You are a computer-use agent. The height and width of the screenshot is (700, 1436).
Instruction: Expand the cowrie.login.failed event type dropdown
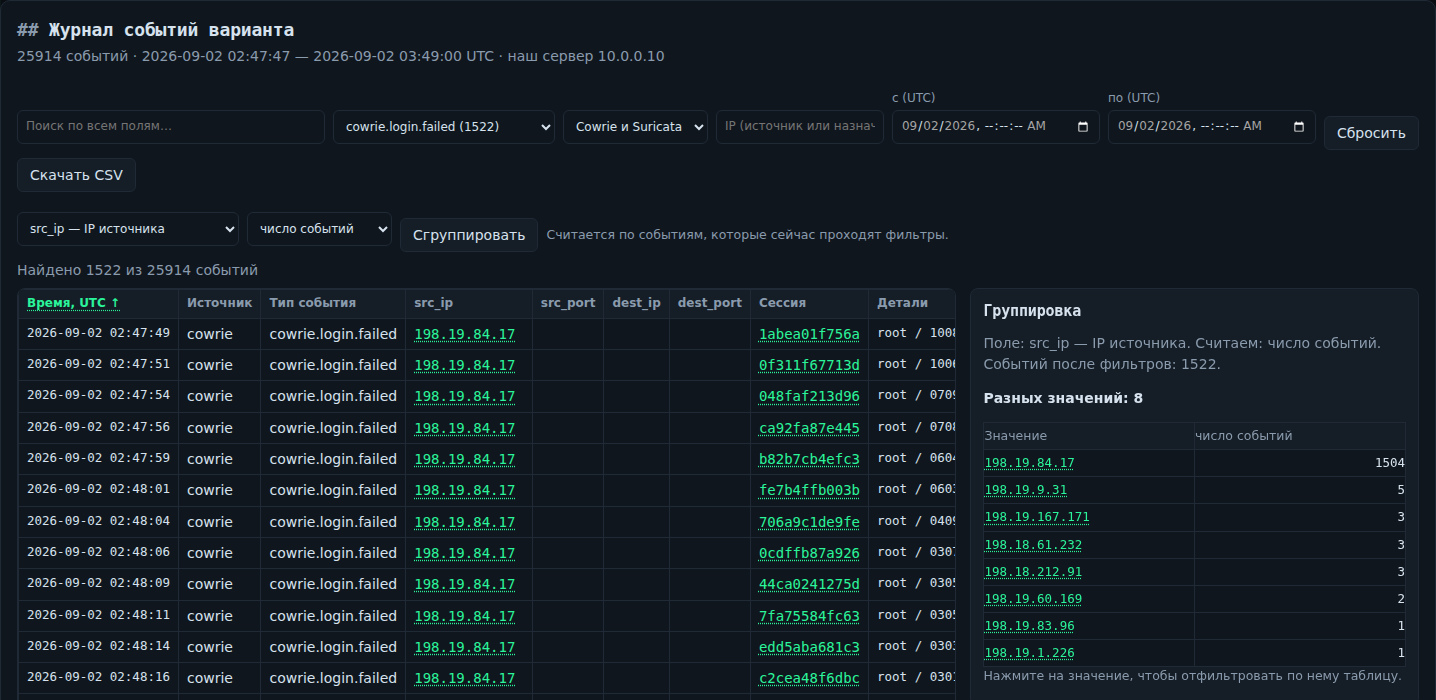pyautogui.click(x=444, y=127)
